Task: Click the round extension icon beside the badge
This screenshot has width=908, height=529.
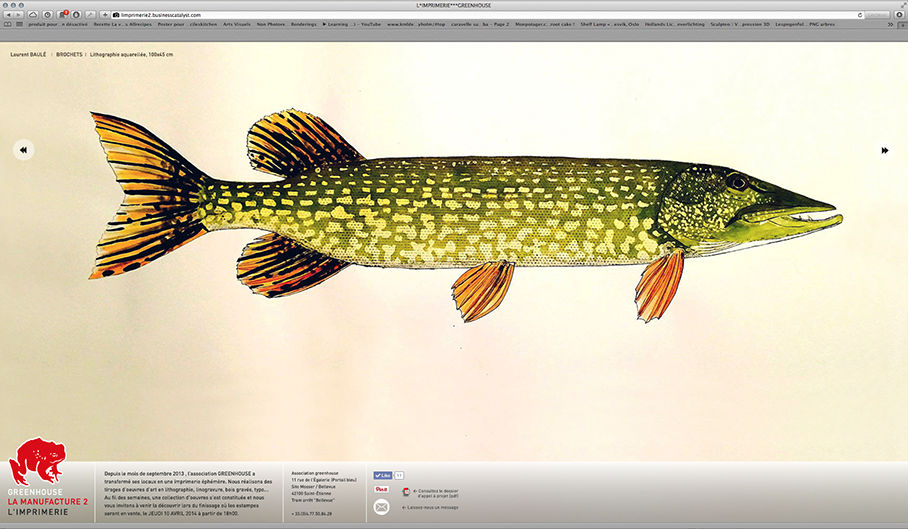Action: tap(76, 14)
